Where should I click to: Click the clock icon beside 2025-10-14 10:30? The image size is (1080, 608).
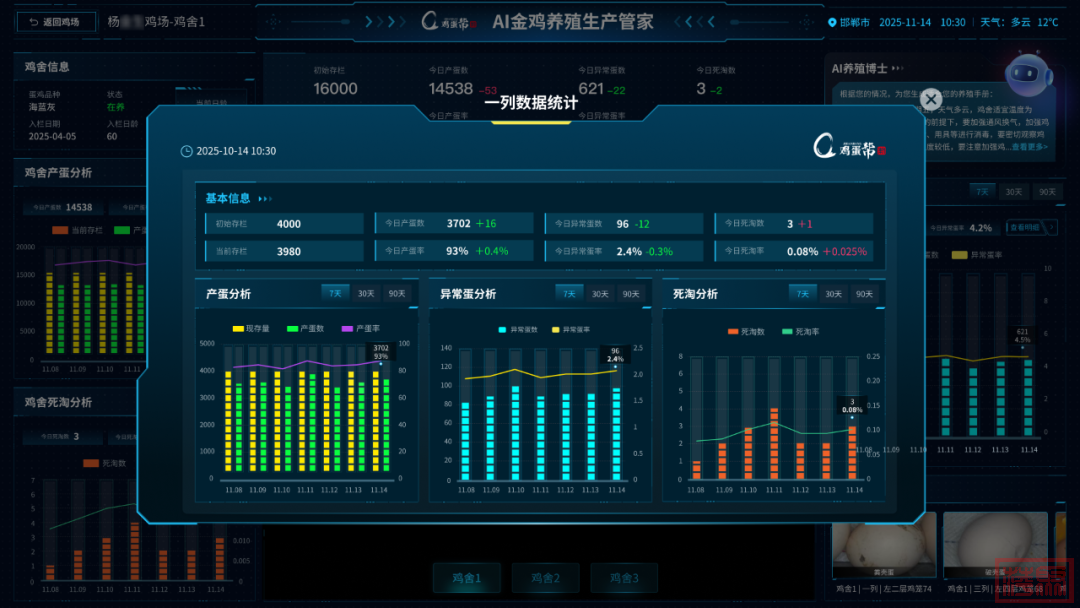[186, 151]
